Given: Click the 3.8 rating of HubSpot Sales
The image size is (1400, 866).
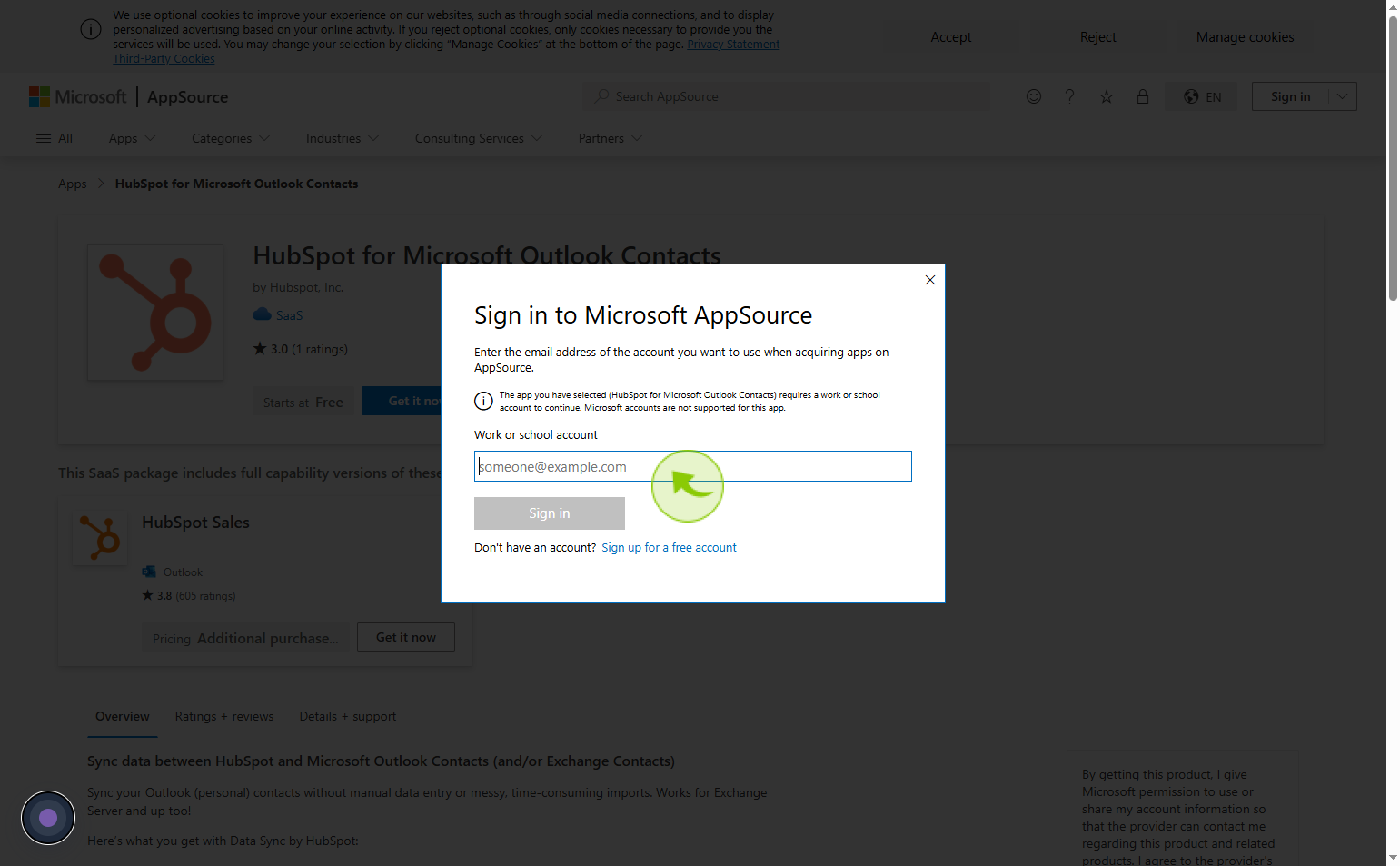Looking at the screenshot, I should pos(189,596).
